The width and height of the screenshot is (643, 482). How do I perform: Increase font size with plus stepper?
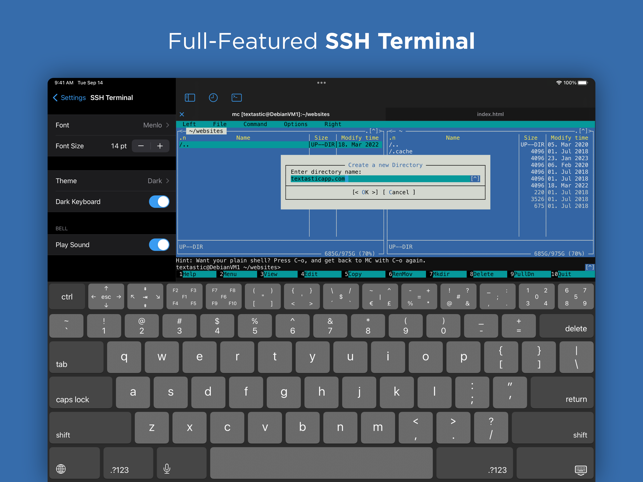click(160, 146)
